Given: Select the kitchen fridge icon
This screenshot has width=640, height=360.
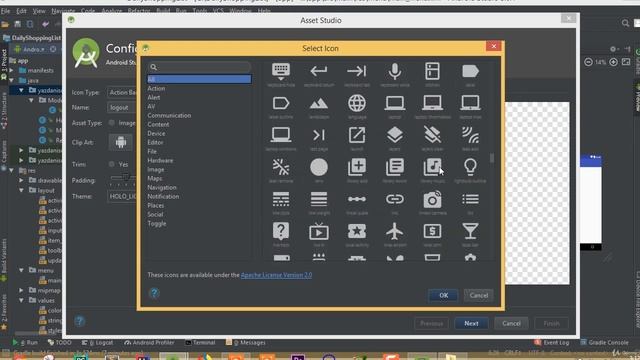Looking at the screenshot, I should click(x=432, y=71).
